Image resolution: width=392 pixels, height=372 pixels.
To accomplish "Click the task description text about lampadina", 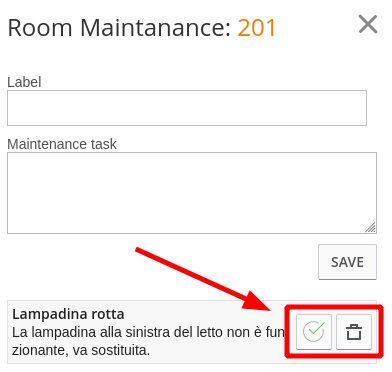I will [x=148, y=341].
